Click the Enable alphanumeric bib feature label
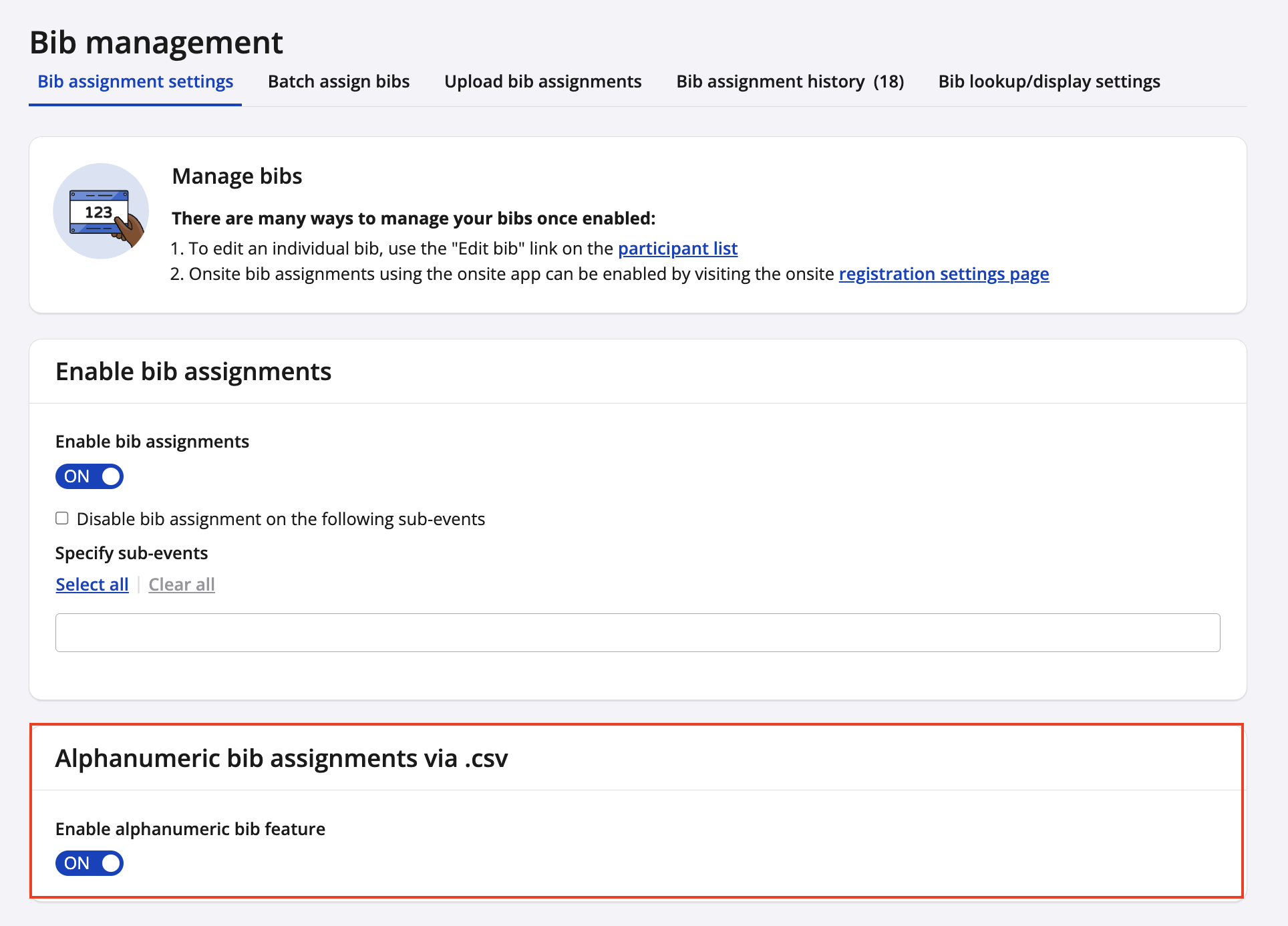Viewport: 1288px width, 926px height. coord(190,828)
